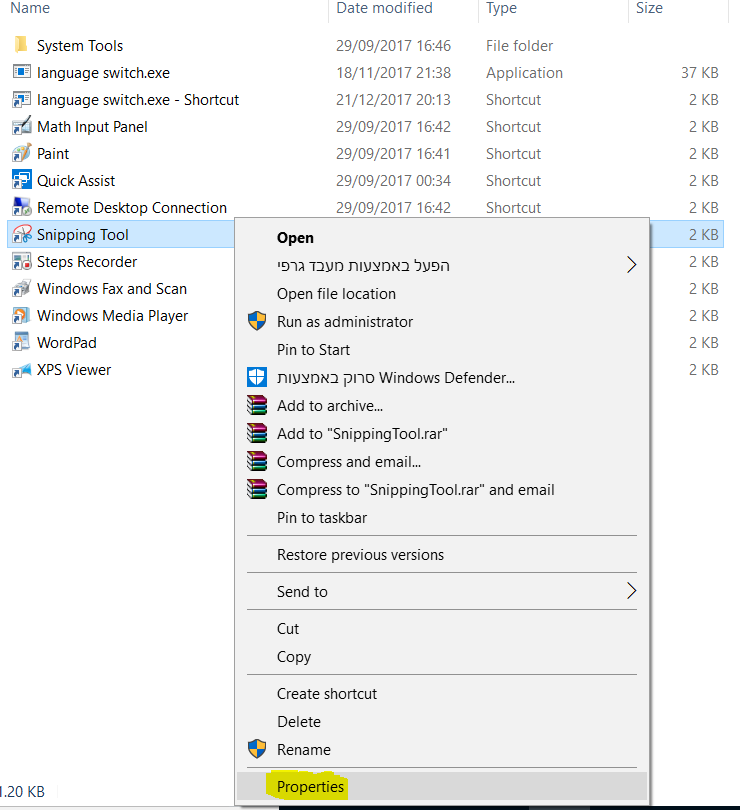
Task: Click the 37 KB size value
Action: tap(700, 72)
